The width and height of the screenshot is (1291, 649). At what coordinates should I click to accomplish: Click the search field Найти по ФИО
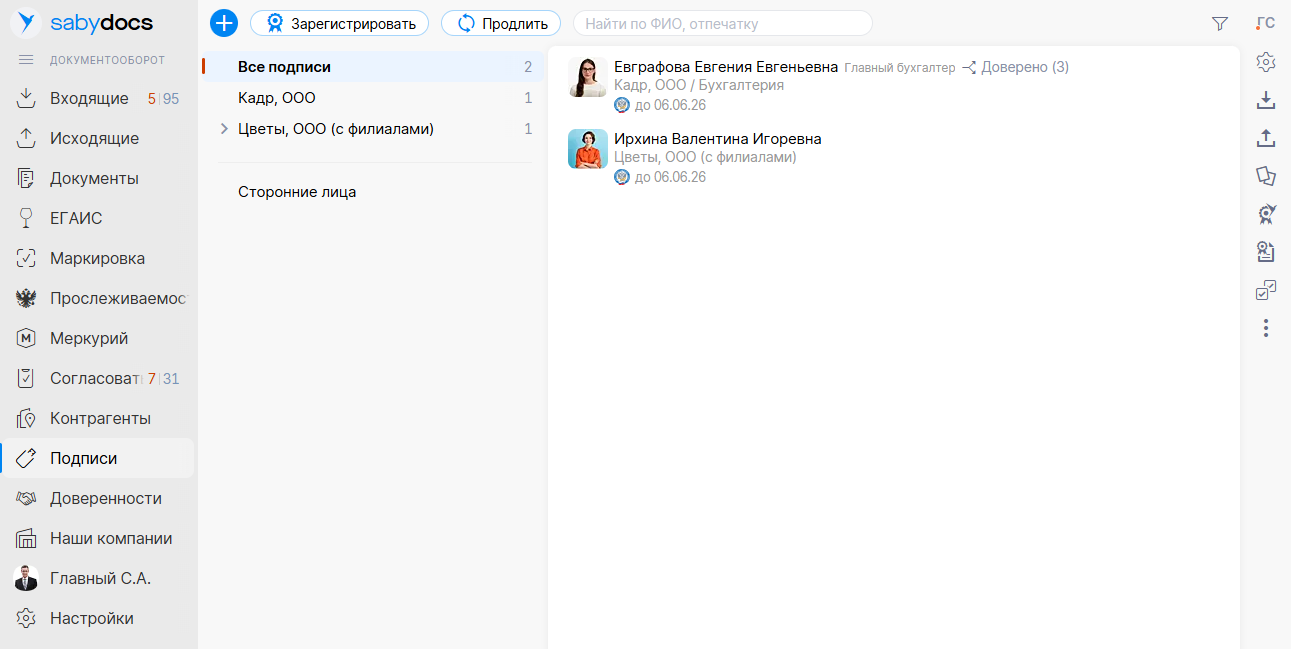pyautogui.click(x=721, y=23)
